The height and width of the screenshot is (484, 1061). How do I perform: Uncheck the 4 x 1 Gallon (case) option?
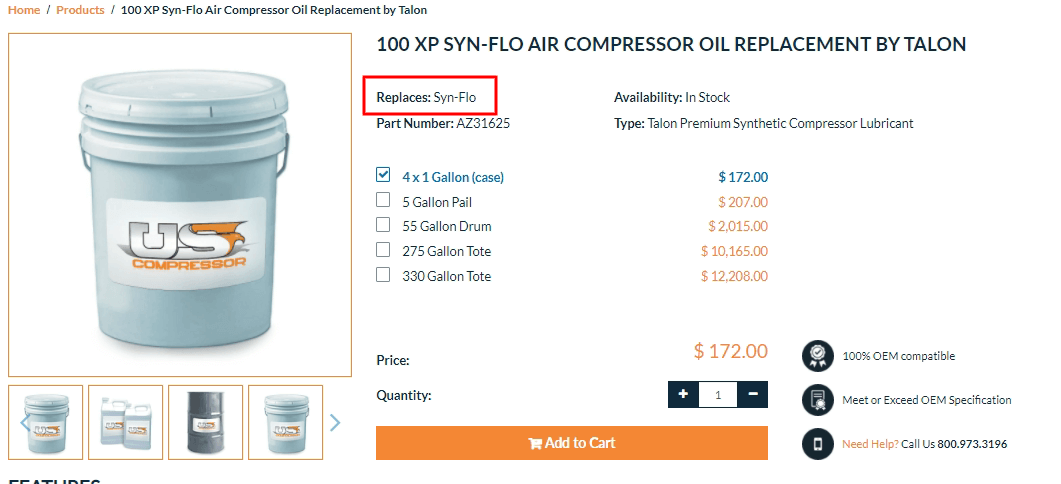(383, 175)
